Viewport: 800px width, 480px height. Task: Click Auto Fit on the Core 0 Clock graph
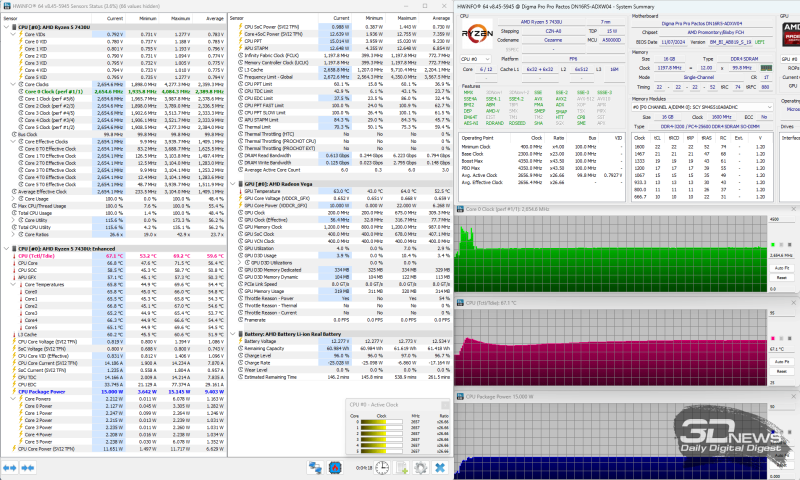coord(782,268)
